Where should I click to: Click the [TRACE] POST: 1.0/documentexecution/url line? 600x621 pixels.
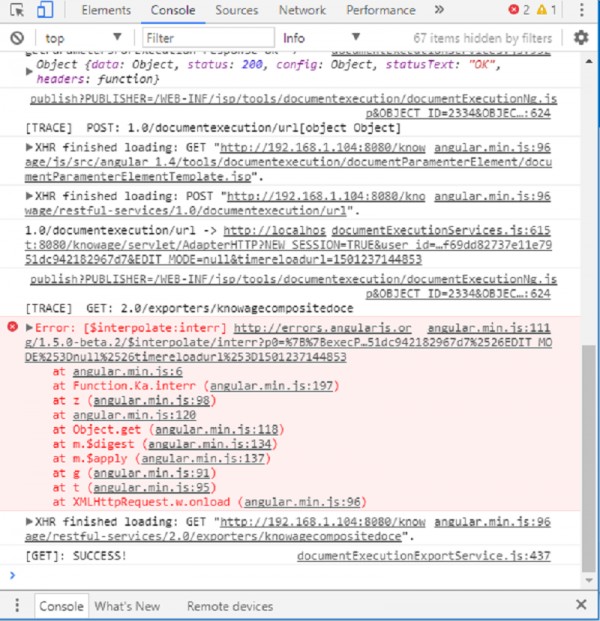coord(213,128)
